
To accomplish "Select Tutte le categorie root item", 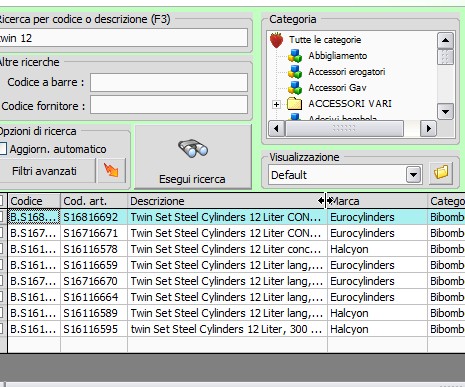I will click(325, 40).
